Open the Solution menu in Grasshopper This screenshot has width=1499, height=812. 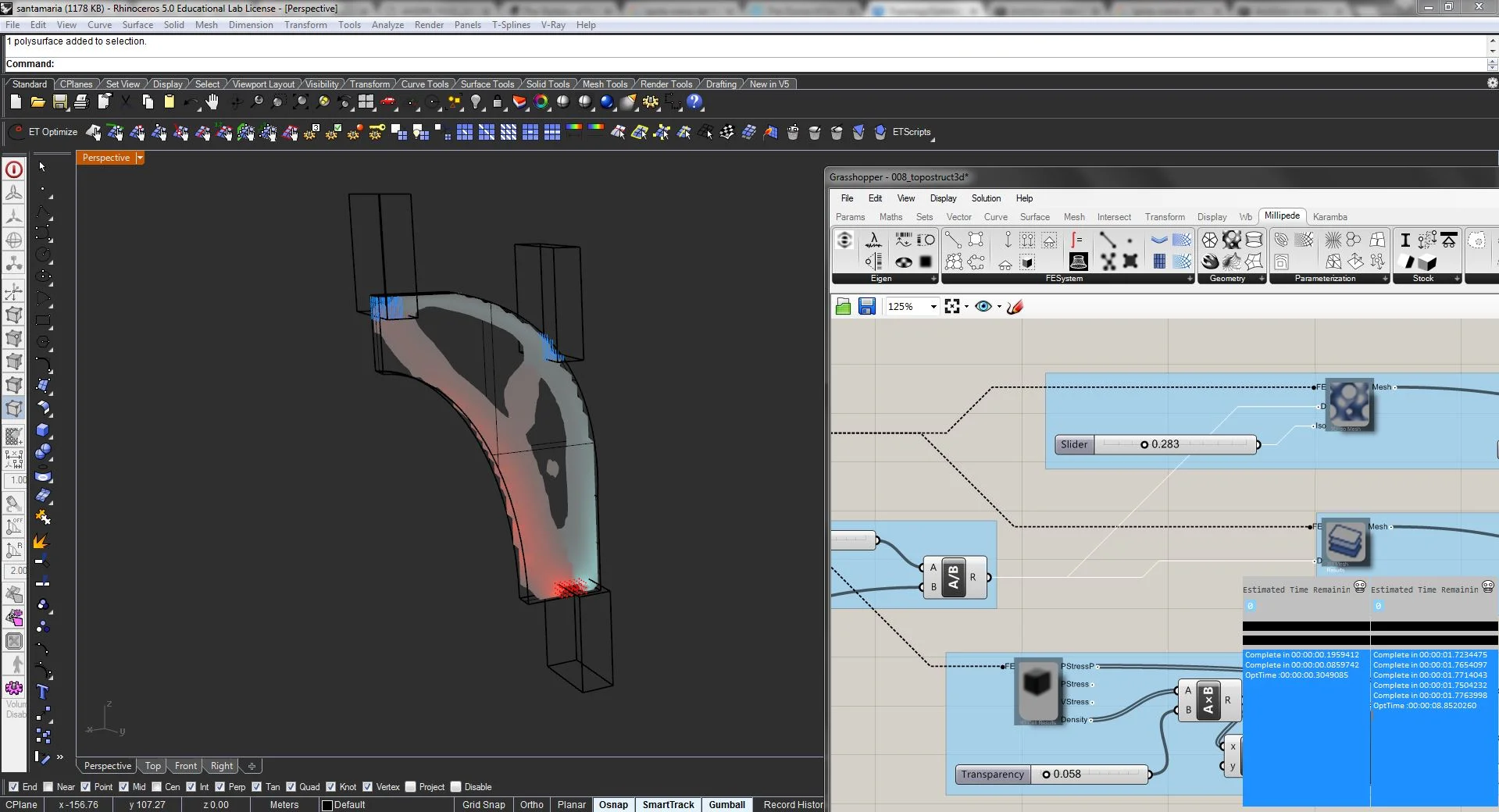pos(986,198)
